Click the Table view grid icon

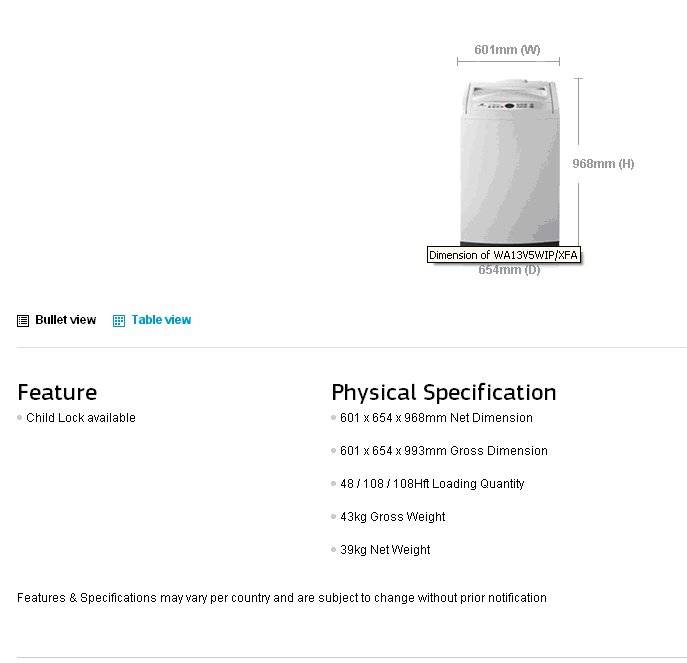(x=119, y=321)
